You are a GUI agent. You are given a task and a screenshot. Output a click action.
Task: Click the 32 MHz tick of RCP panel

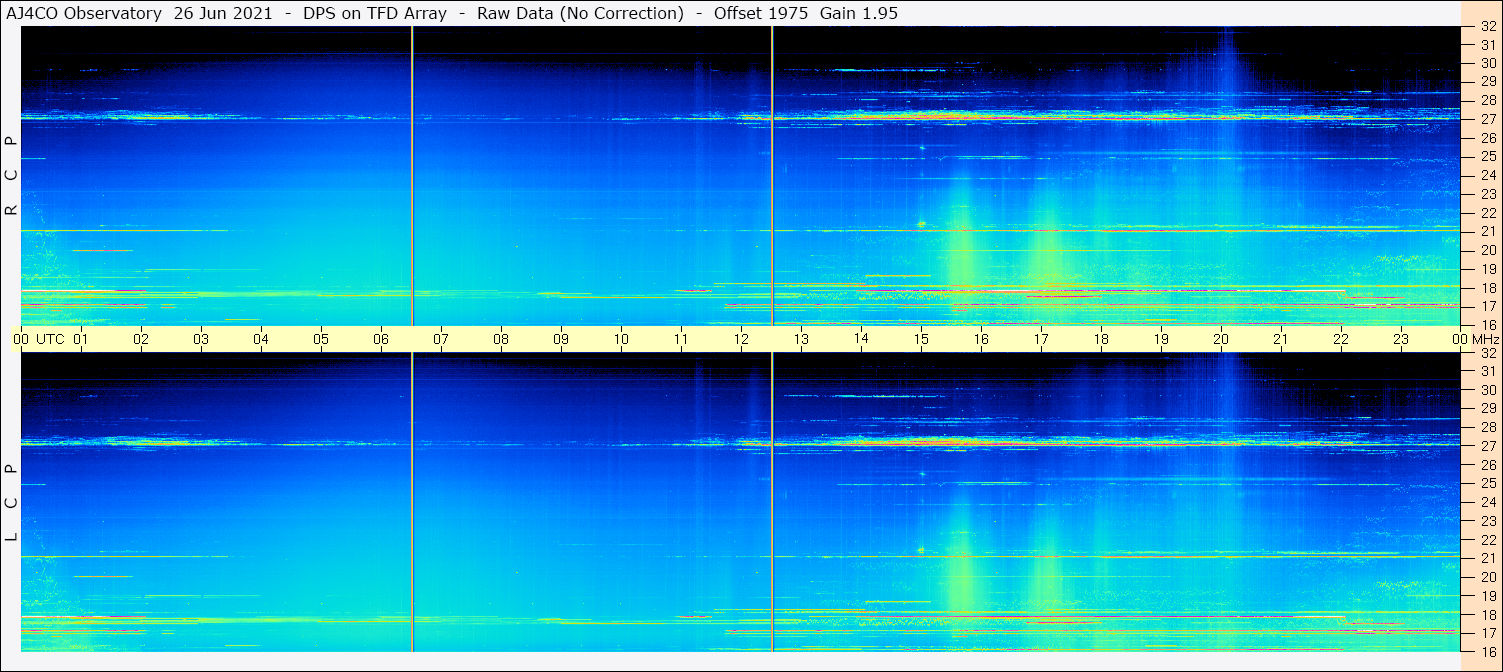[x=1487, y=27]
